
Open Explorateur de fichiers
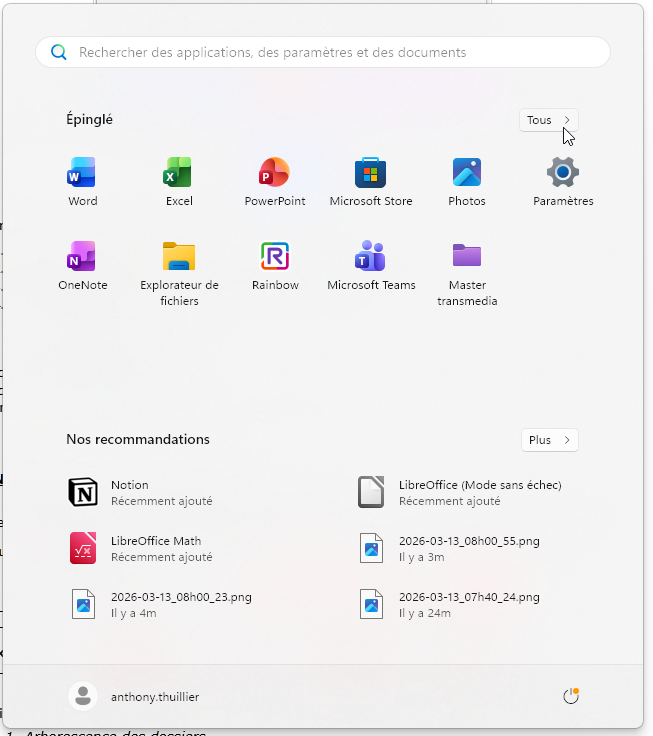point(179,274)
